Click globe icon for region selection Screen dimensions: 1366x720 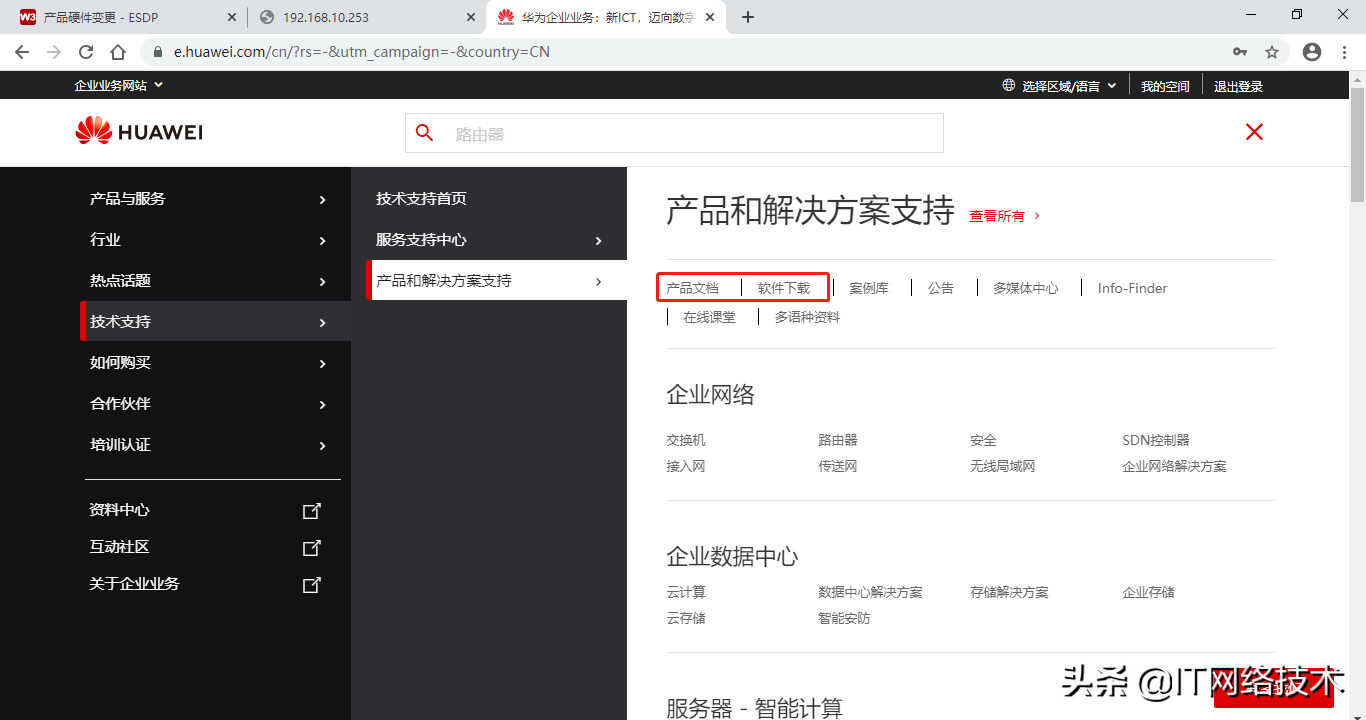[1008, 86]
